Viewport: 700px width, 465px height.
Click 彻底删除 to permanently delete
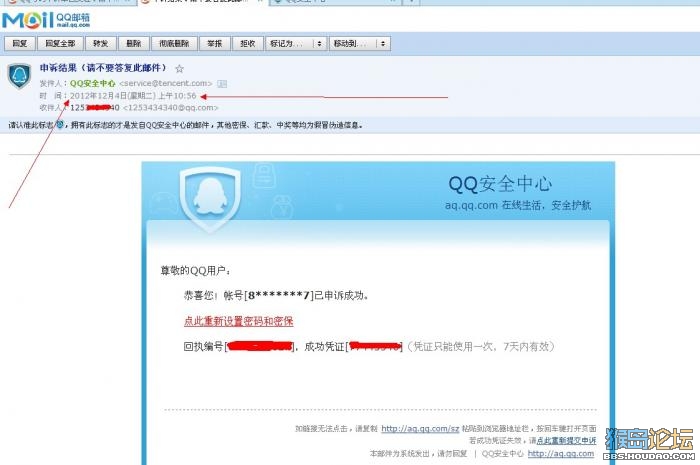click(x=174, y=43)
